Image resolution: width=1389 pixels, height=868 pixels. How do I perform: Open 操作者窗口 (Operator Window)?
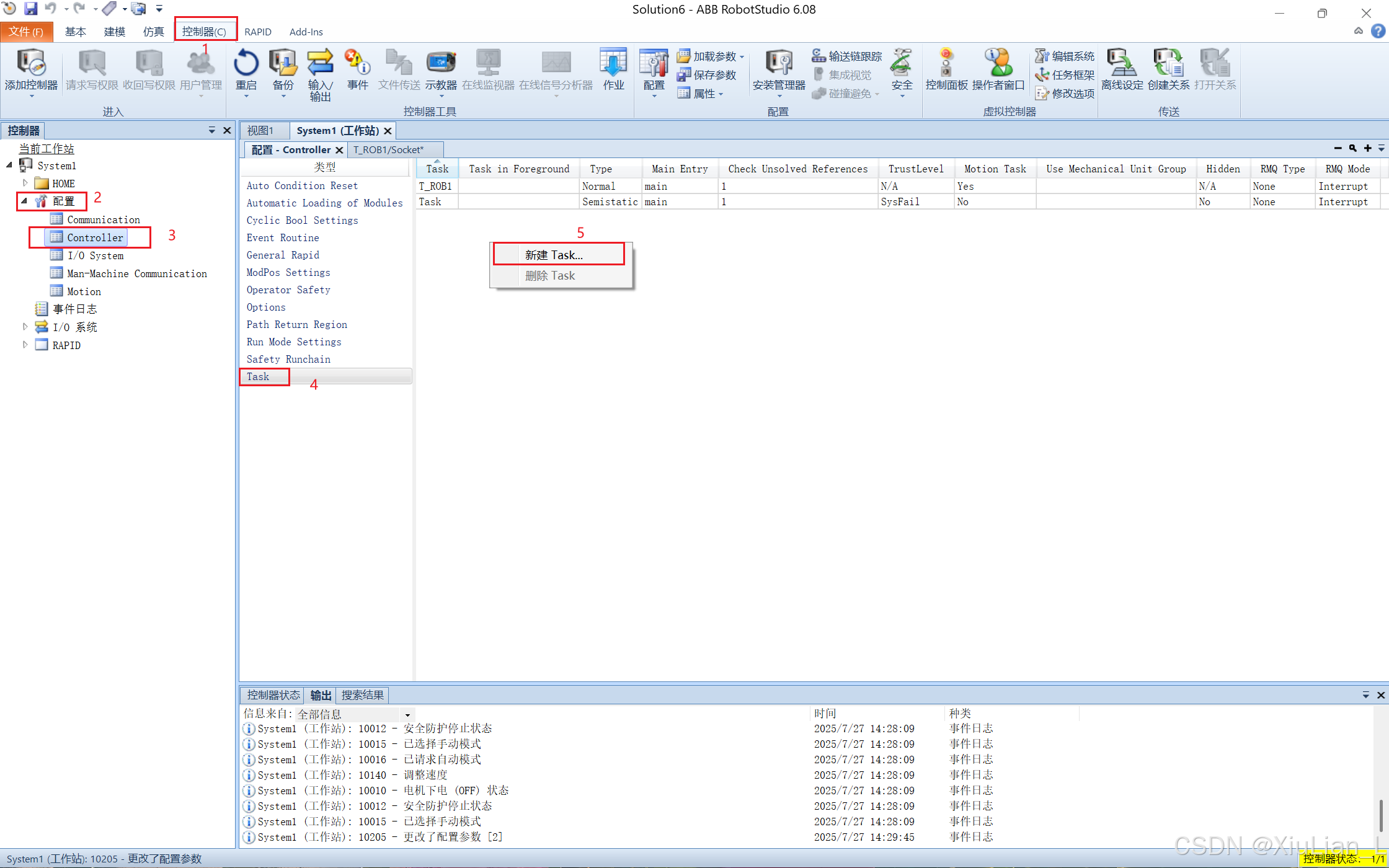coord(998,69)
